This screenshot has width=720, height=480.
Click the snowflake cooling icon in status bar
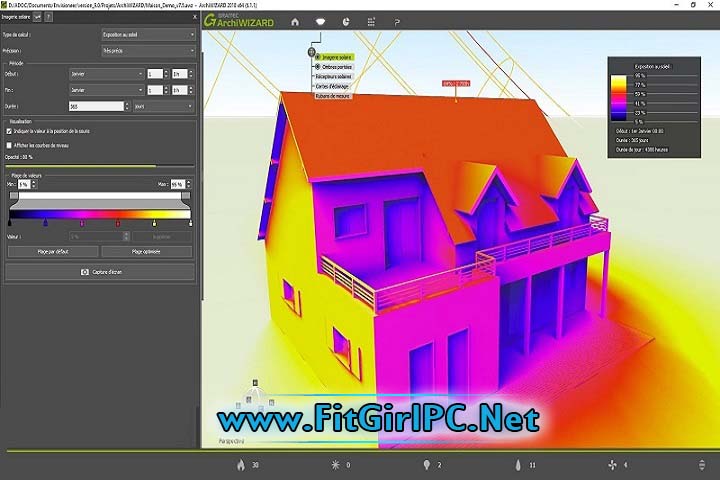pyautogui.click(x=334, y=465)
